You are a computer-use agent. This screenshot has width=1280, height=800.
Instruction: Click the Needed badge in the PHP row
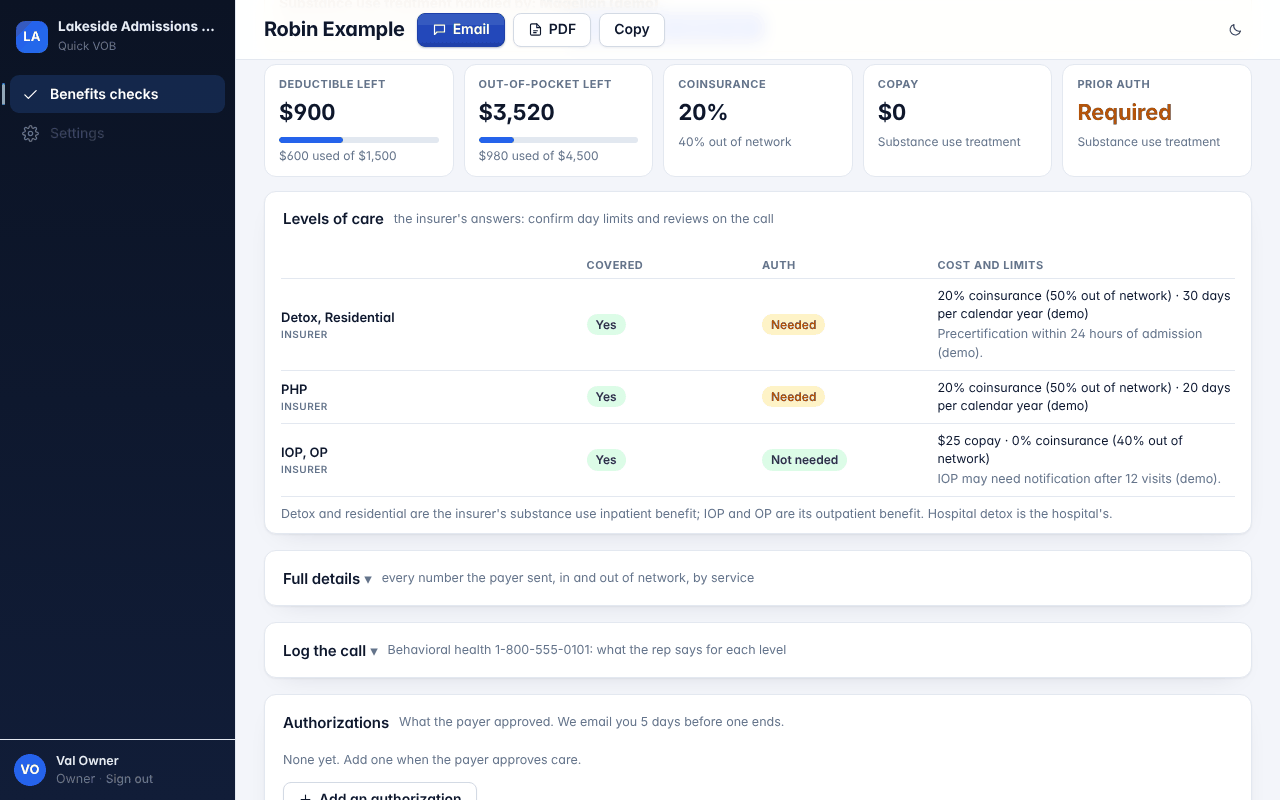tap(794, 397)
